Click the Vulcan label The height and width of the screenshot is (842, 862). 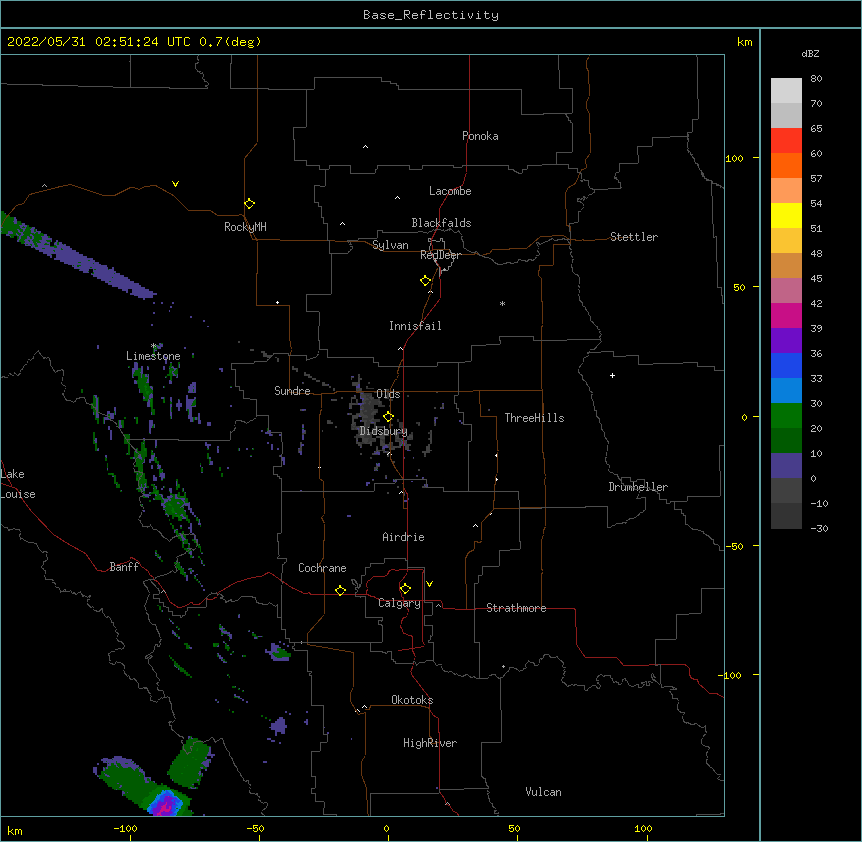[543, 792]
